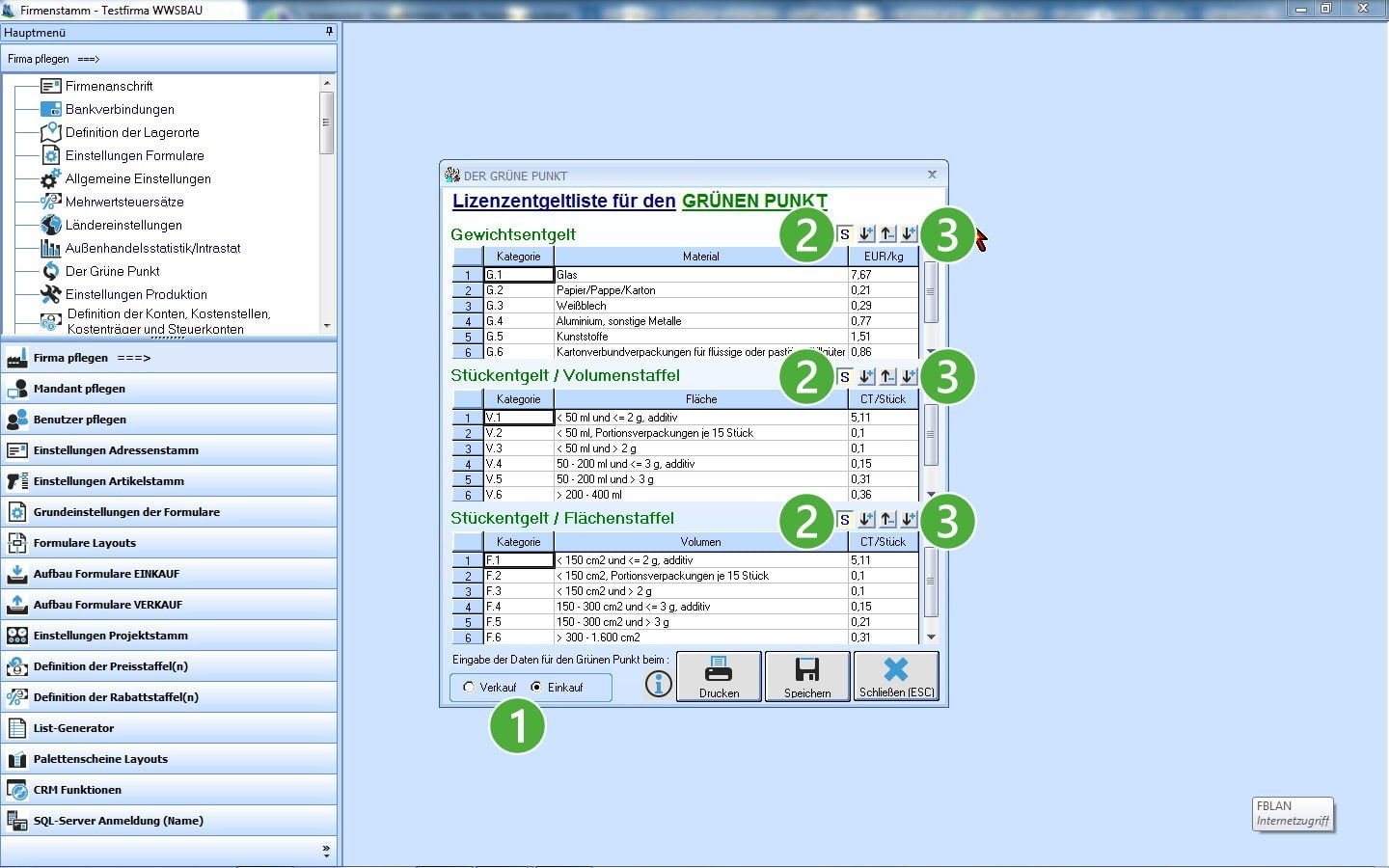Click the tree list scroll-up arrow
The height and width of the screenshot is (868, 1389).
pos(327,84)
